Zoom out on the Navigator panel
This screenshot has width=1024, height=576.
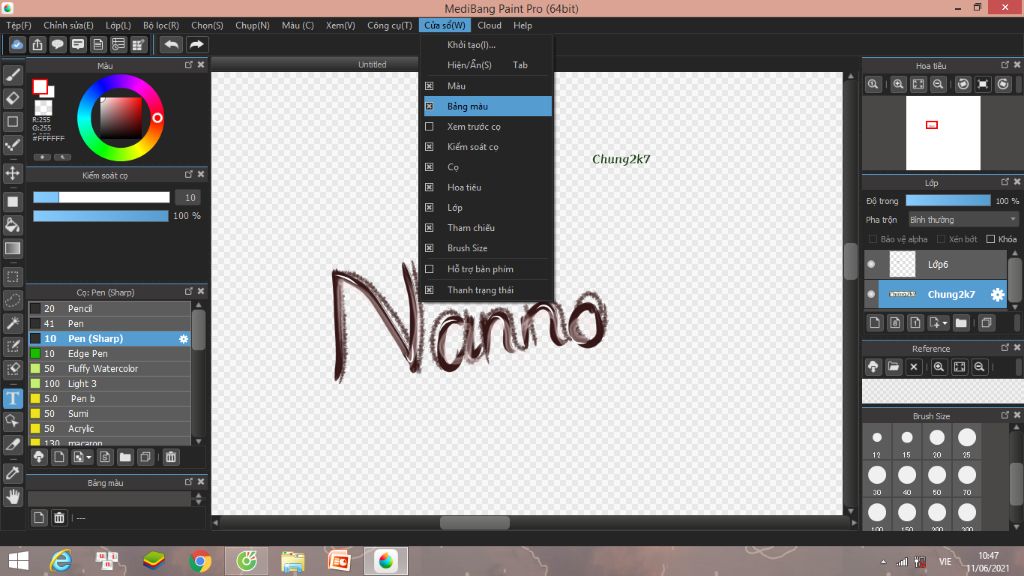938,84
